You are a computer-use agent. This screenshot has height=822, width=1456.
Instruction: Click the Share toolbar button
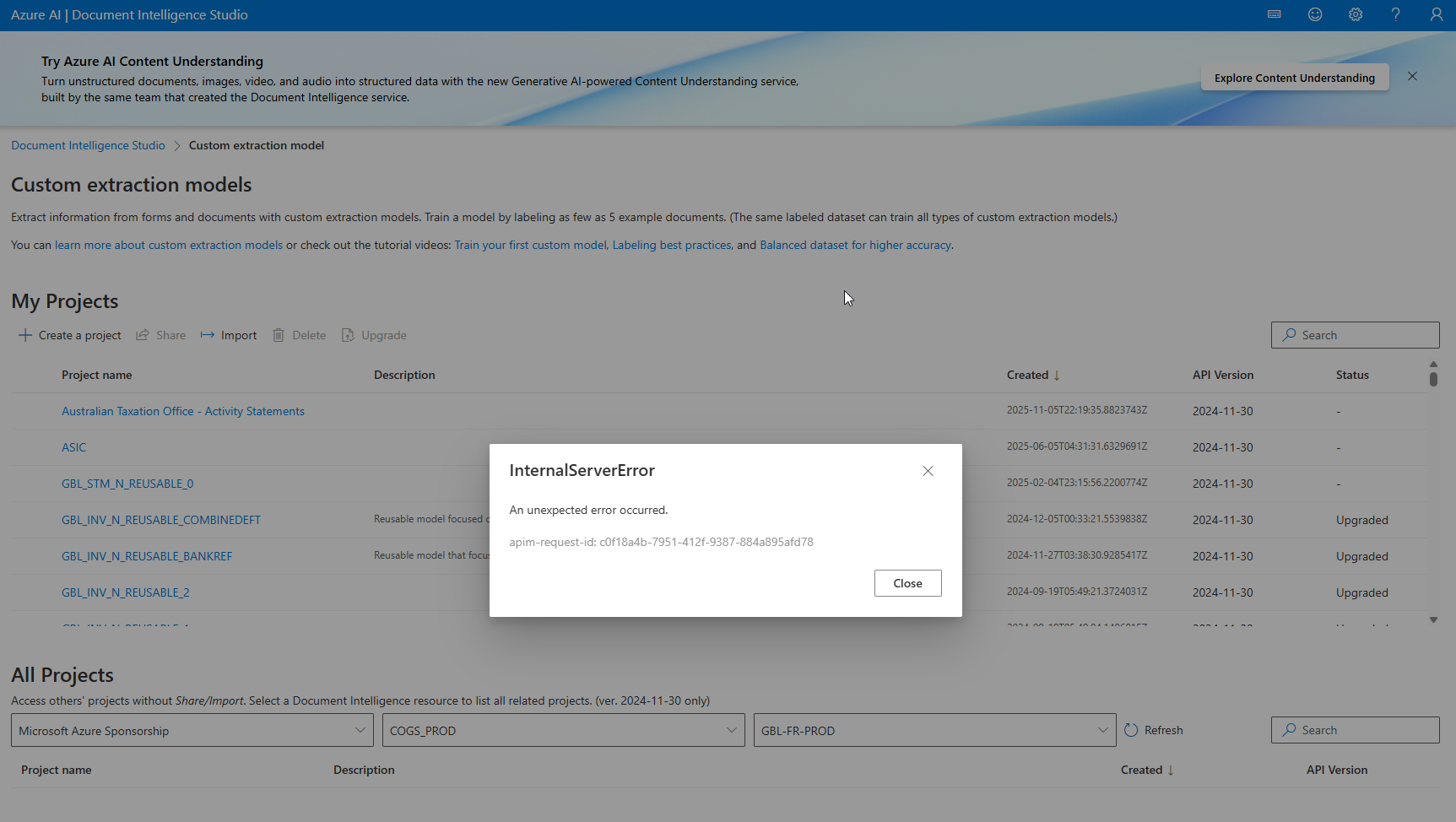point(160,335)
